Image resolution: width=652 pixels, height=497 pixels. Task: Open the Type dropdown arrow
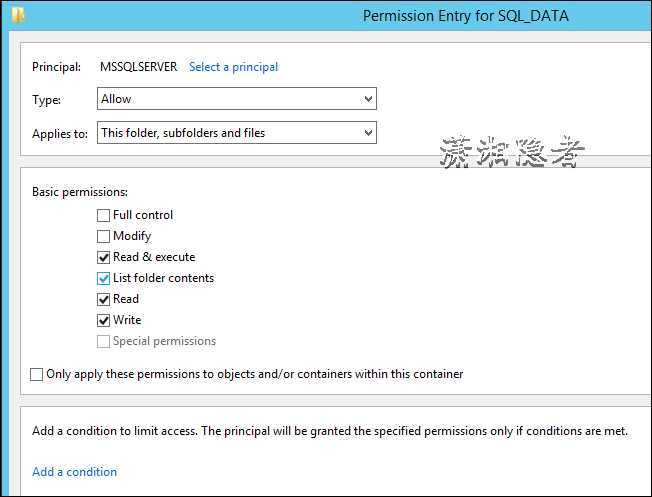point(368,99)
